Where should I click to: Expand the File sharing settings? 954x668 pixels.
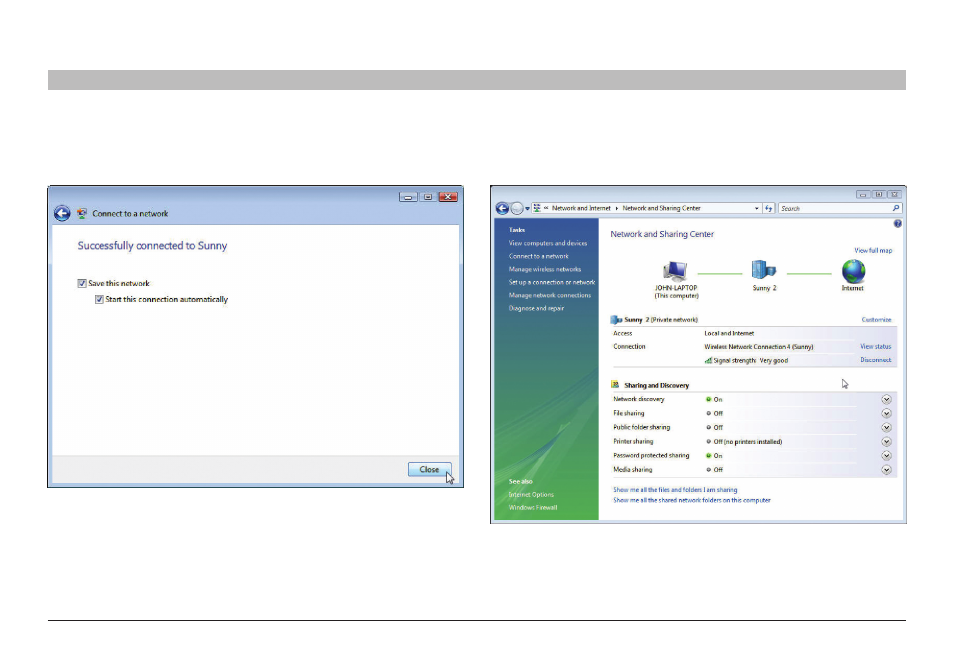(886, 414)
